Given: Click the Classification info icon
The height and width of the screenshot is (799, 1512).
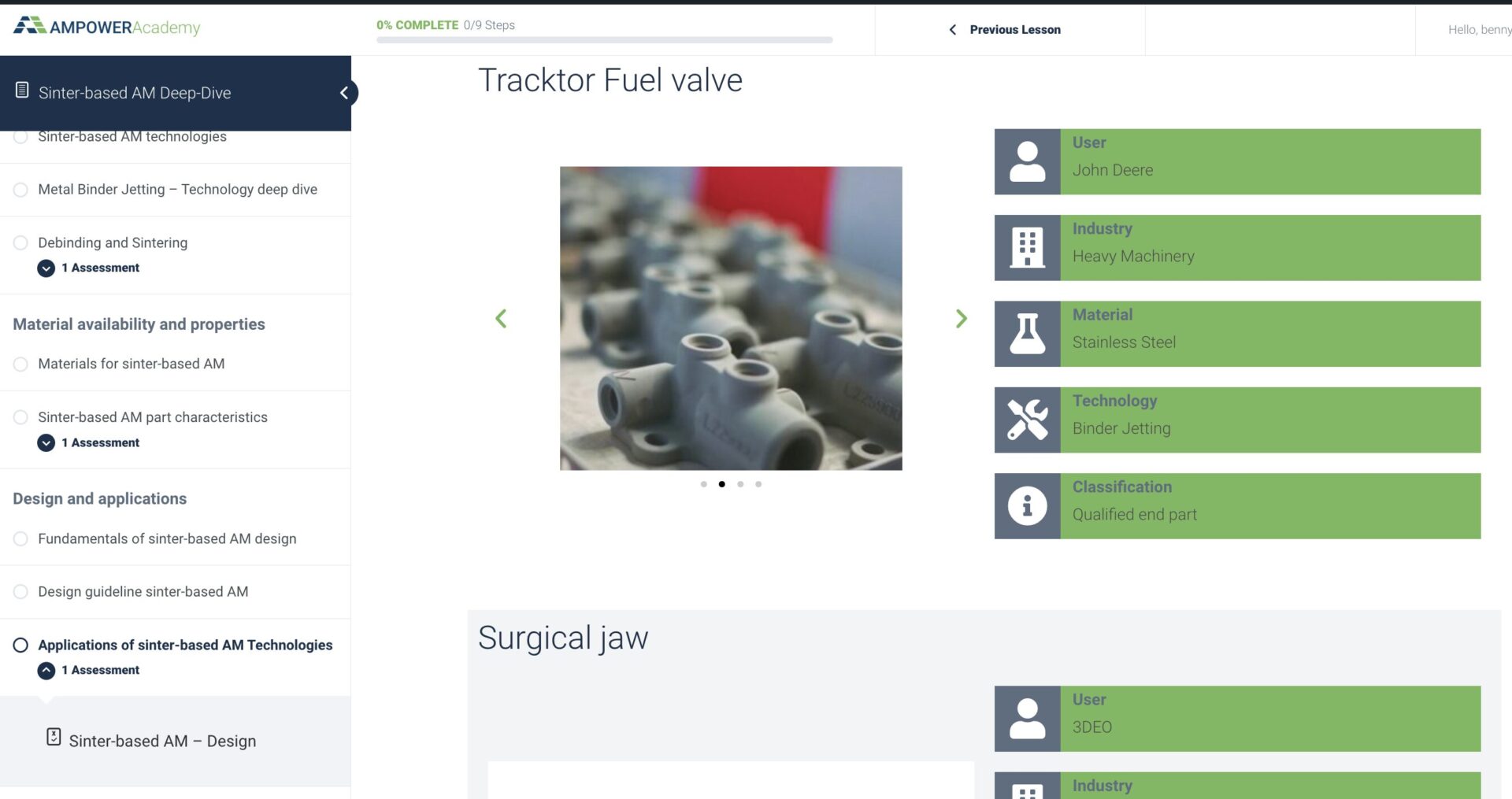Looking at the screenshot, I should coord(1027,505).
